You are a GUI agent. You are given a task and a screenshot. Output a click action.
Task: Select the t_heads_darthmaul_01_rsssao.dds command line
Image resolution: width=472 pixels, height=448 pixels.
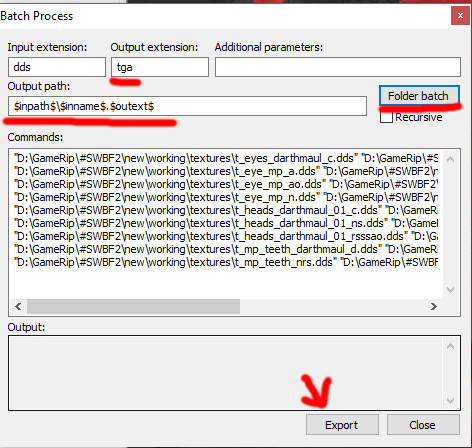coord(226,236)
